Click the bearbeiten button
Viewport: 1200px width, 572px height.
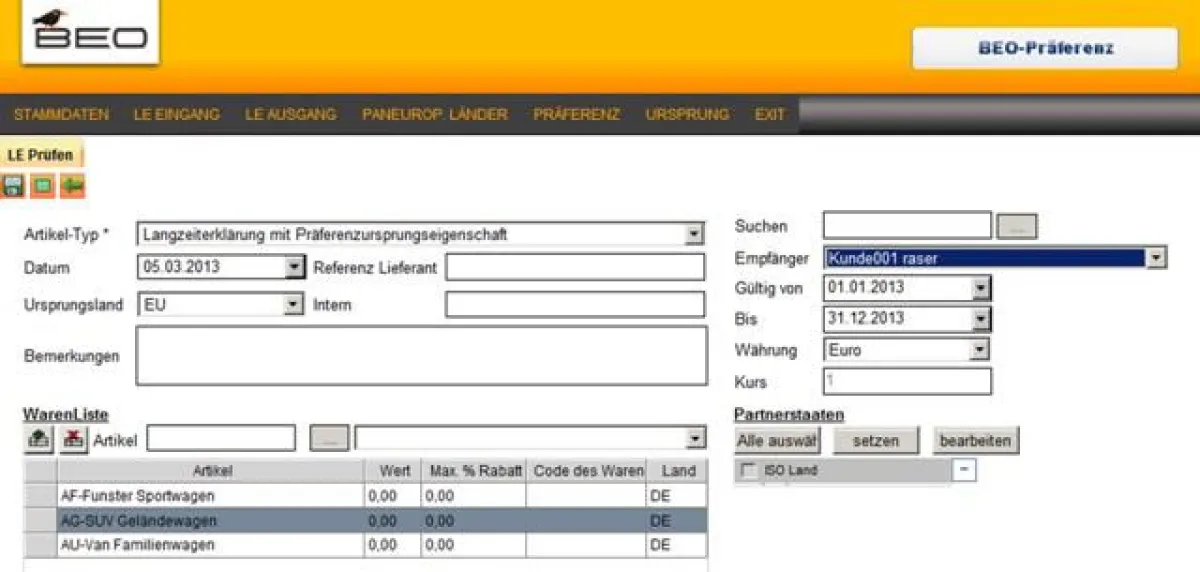[x=975, y=440]
